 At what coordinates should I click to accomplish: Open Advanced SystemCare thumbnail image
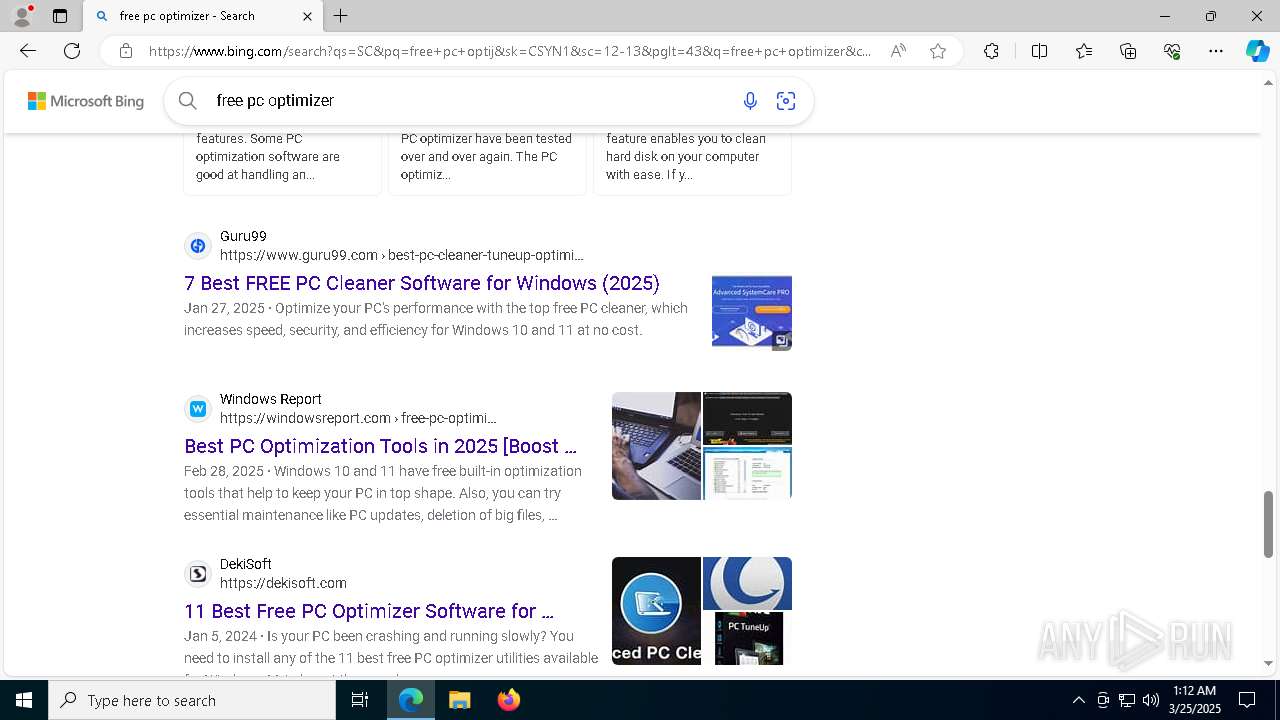click(752, 312)
